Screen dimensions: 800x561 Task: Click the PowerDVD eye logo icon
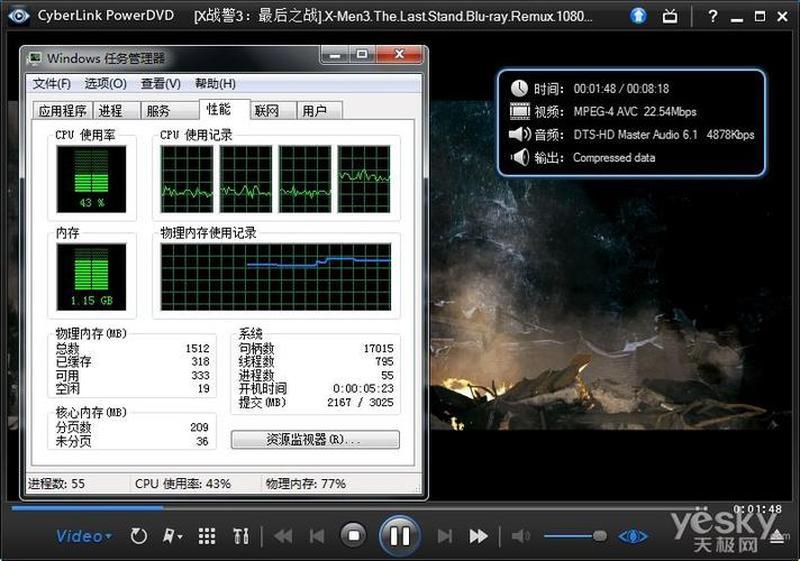(x=18, y=15)
